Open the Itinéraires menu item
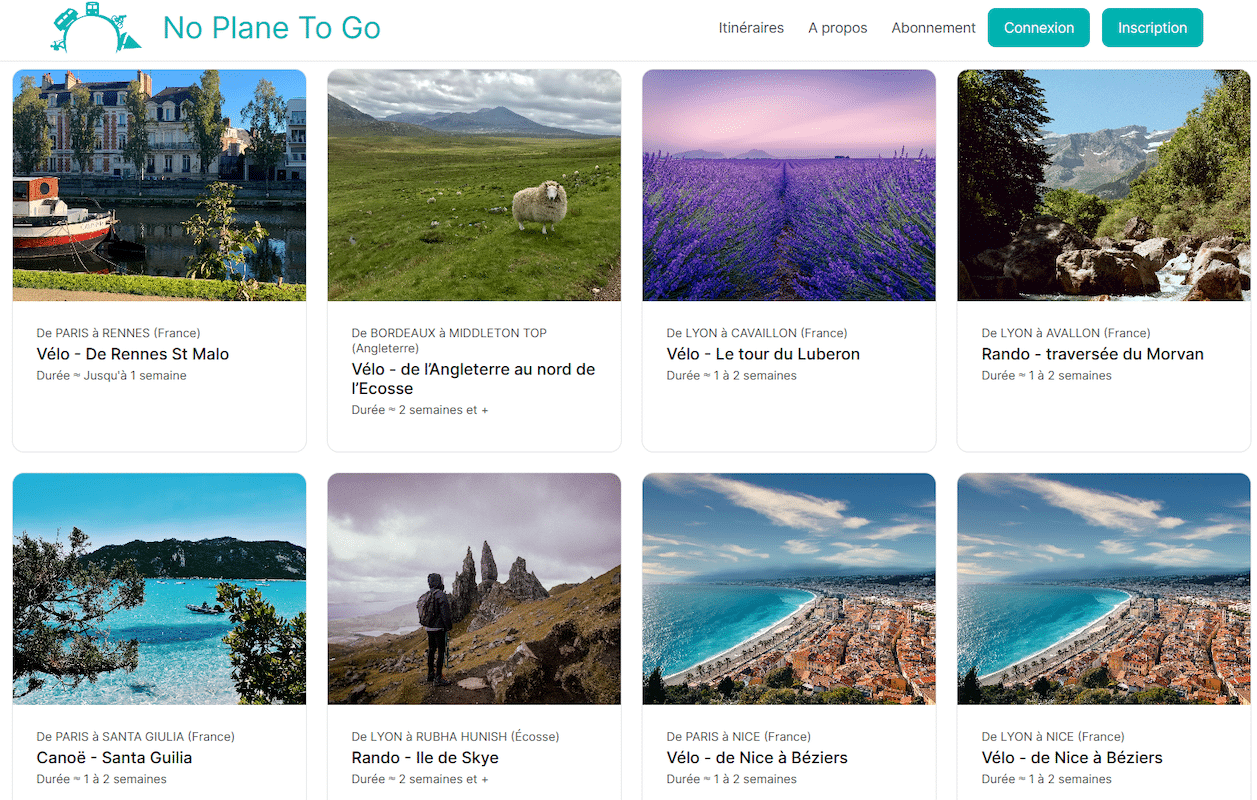The height and width of the screenshot is (800, 1257). (751, 28)
